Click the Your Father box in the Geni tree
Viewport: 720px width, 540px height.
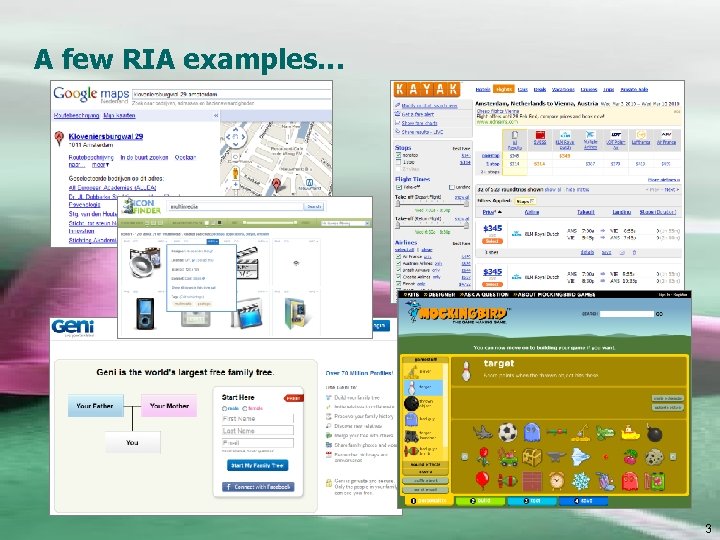point(96,406)
